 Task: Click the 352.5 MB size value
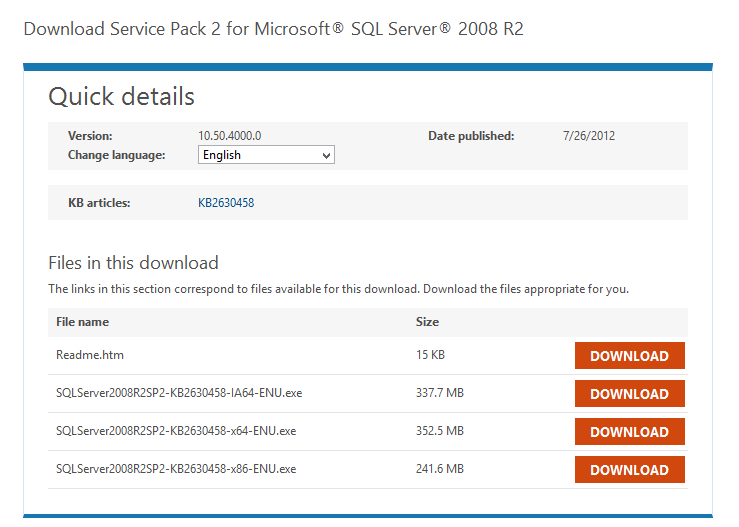coord(439,431)
